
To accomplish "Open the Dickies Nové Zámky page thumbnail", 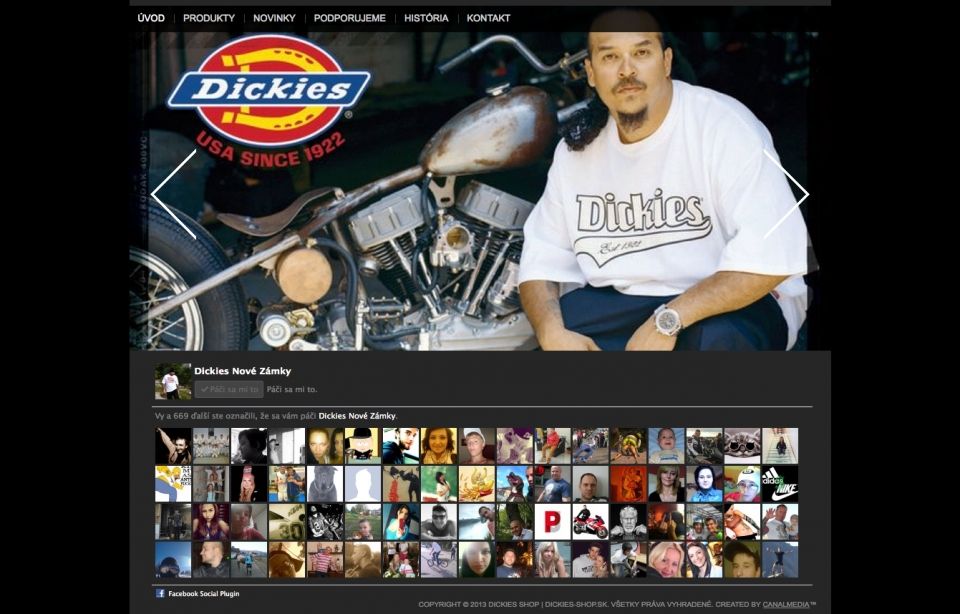I will pyautogui.click(x=173, y=381).
